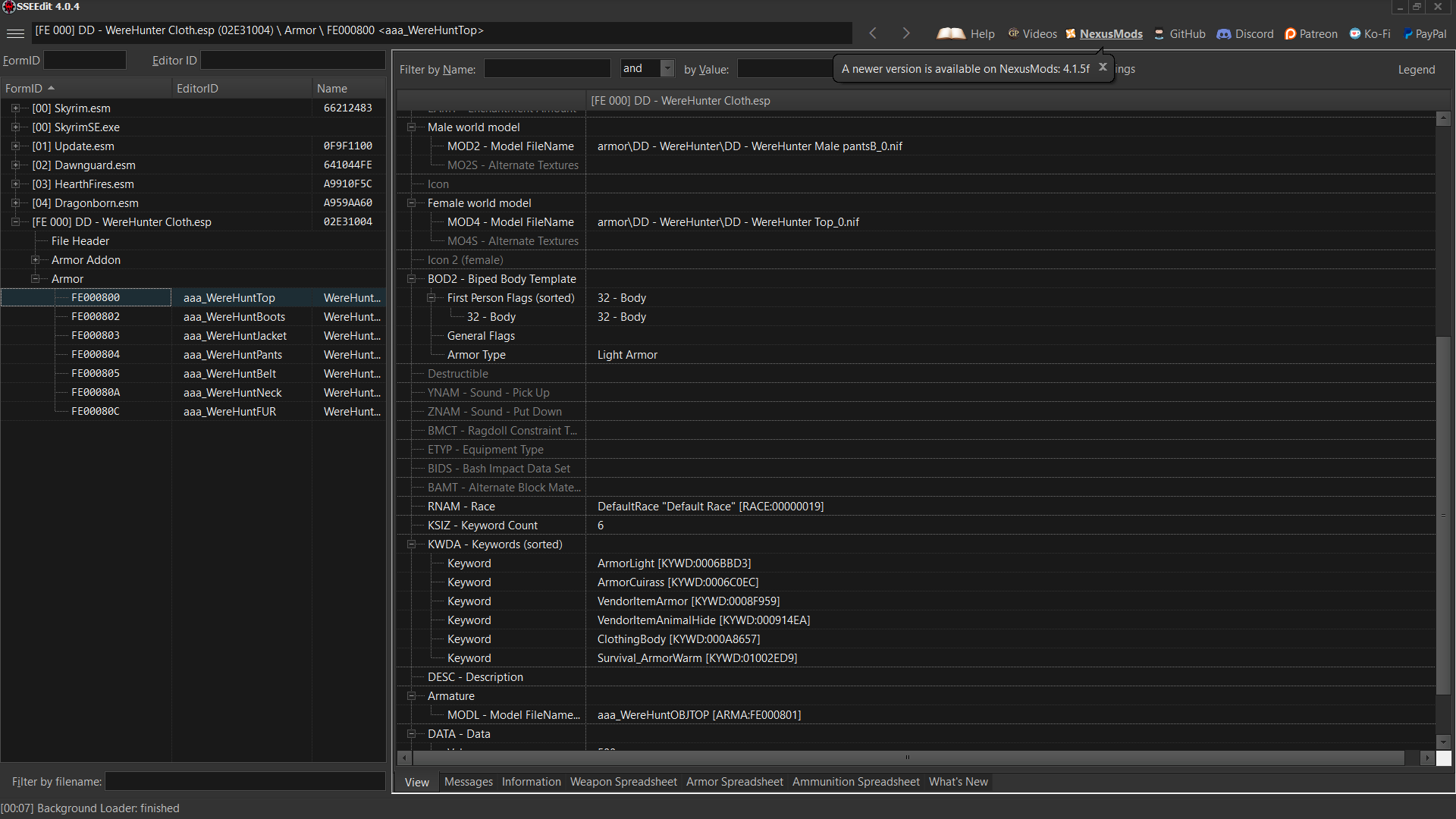Screen dimensions: 1456x819
Task: Show the Legend
Action: tap(1416, 69)
